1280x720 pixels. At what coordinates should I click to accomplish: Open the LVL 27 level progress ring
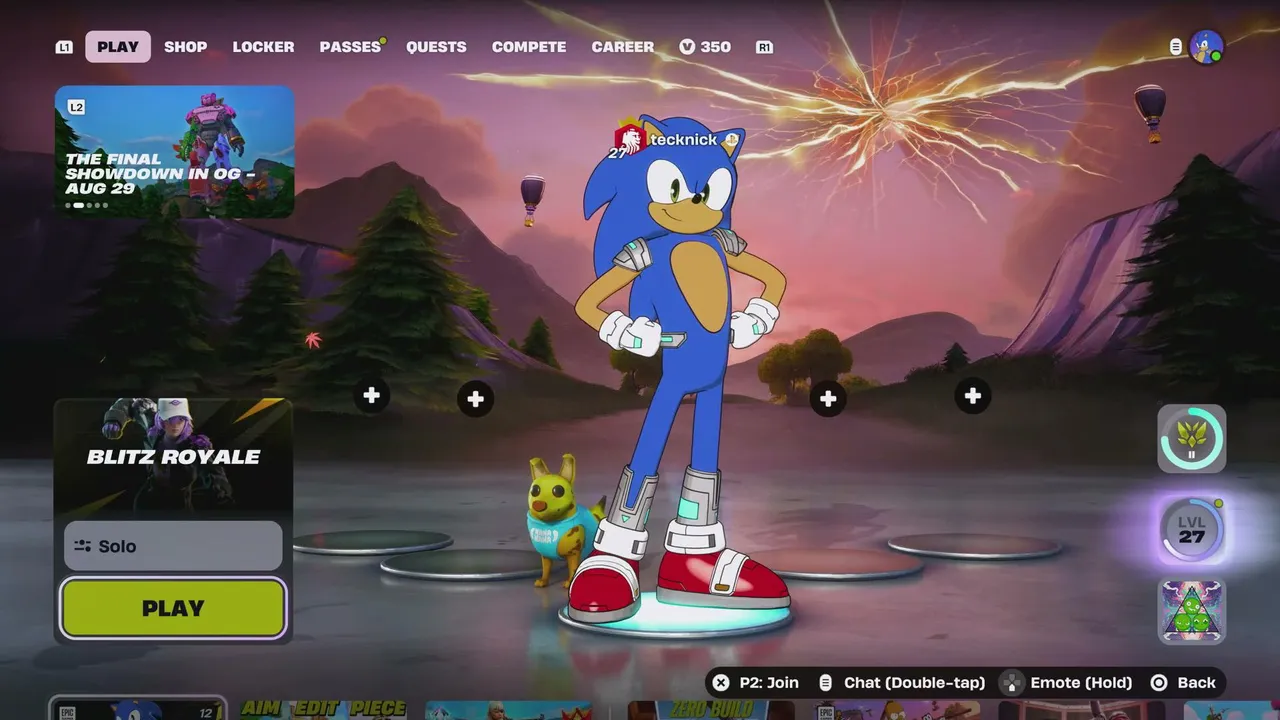[x=1192, y=529]
